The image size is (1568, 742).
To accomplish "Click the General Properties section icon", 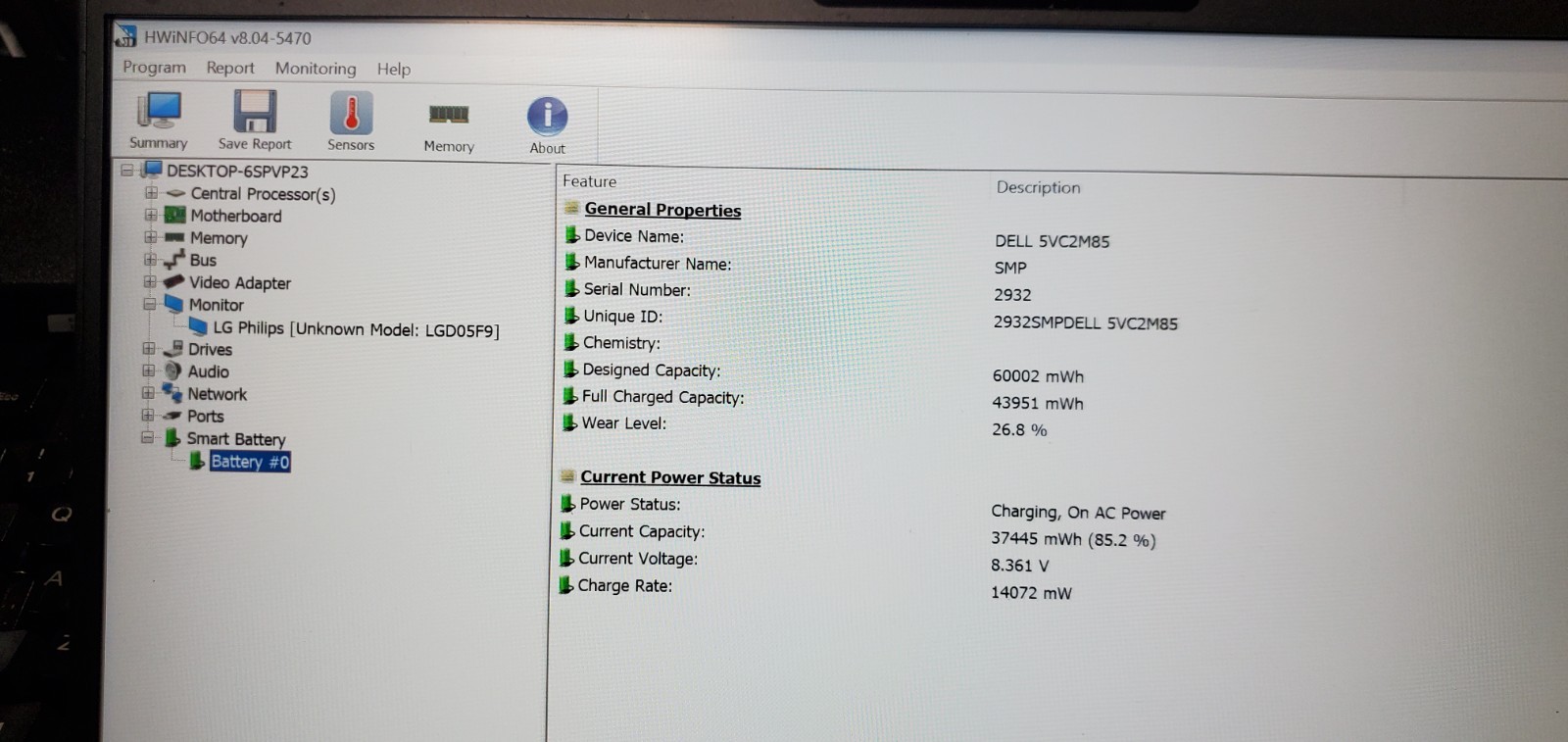I will pyautogui.click(x=571, y=208).
